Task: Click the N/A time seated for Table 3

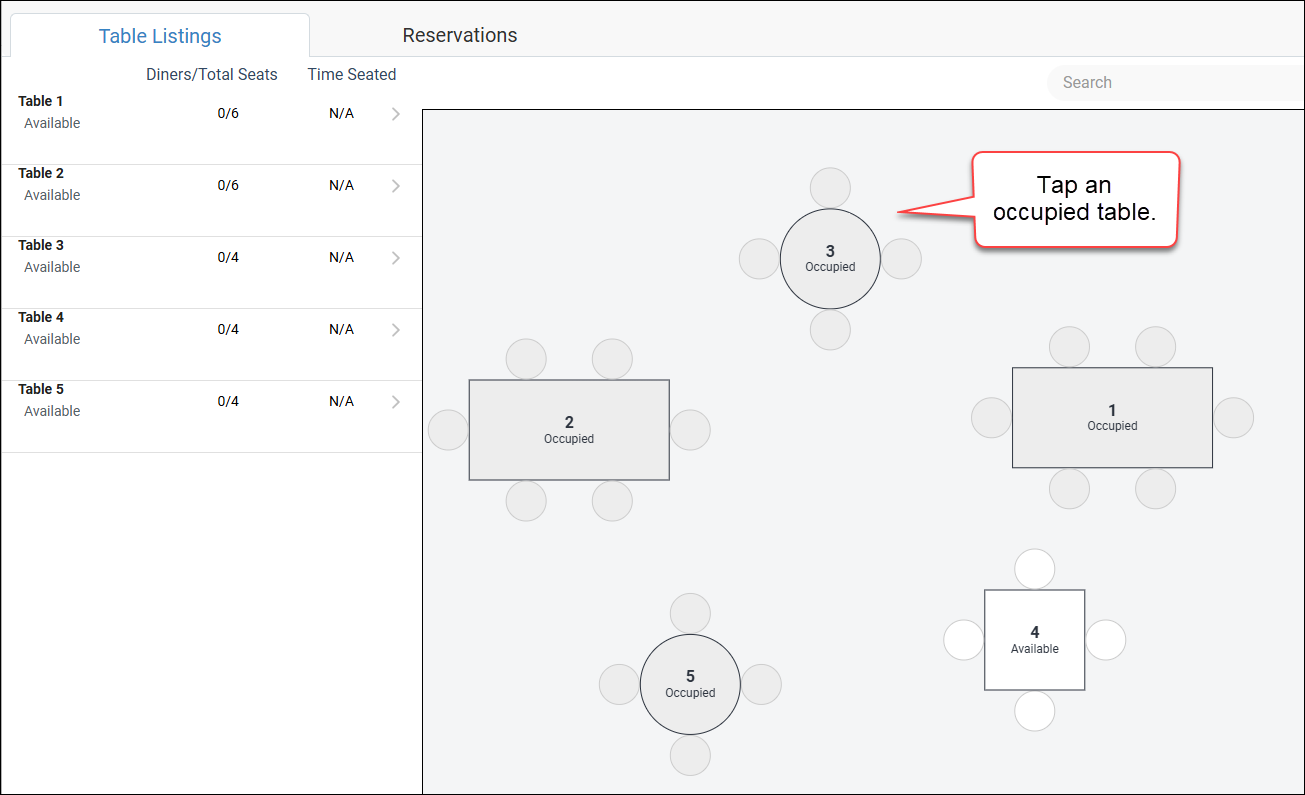Action: [x=341, y=257]
